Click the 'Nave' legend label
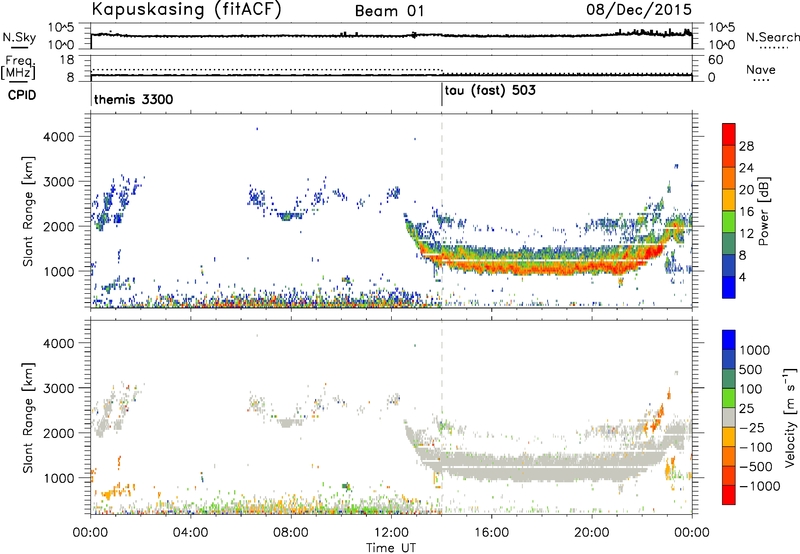The height and width of the screenshot is (554, 800). [x=761, y=69]
